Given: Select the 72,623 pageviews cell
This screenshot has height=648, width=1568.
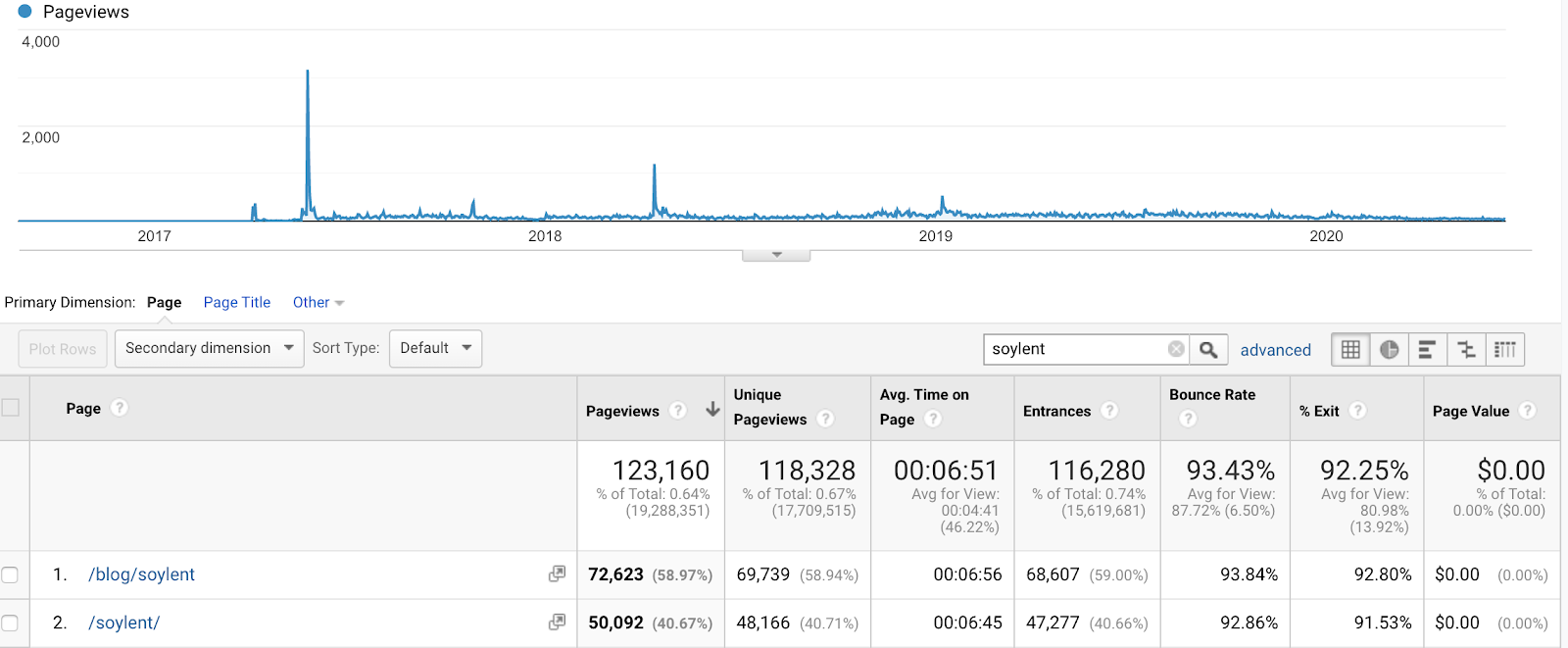Looking at the screenshot, I should (615, 574).
